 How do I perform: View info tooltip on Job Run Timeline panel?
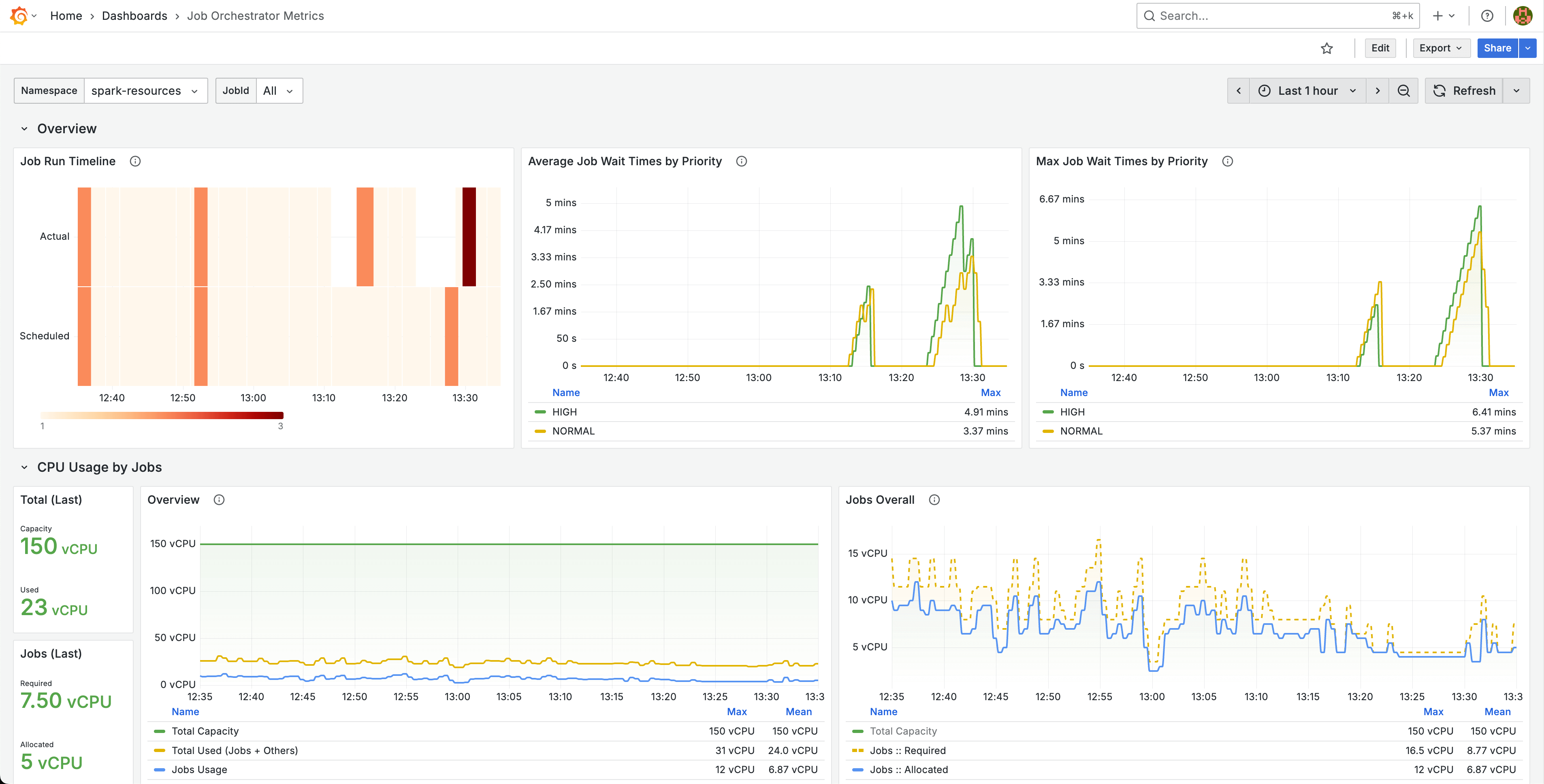click(x=135, y=161)
